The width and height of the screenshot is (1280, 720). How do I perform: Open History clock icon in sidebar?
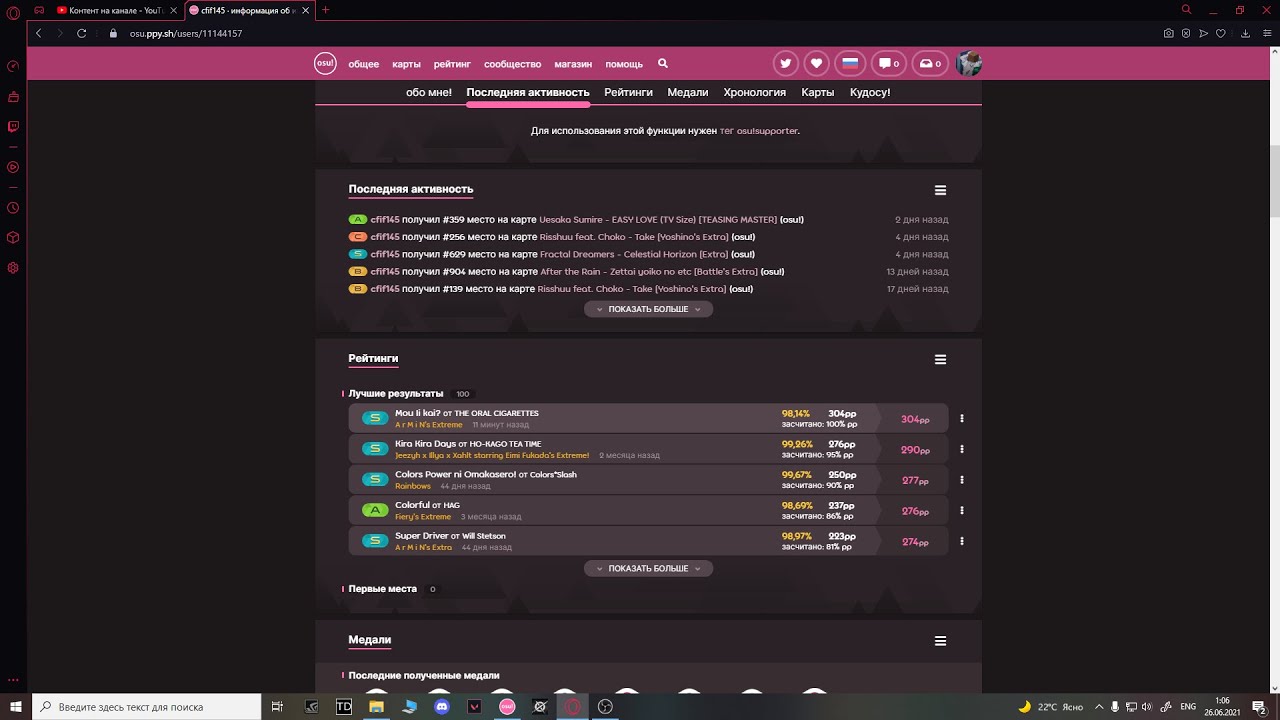pyautogui.click(x=13, y=208)
